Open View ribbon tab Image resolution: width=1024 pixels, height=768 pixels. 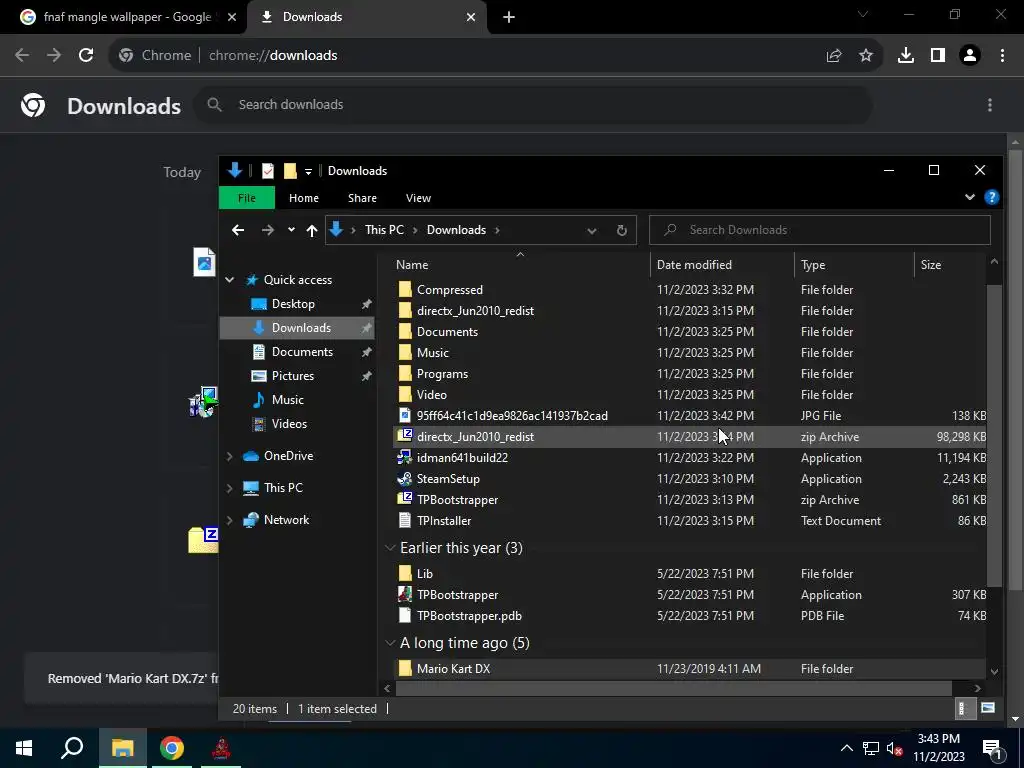419,198
